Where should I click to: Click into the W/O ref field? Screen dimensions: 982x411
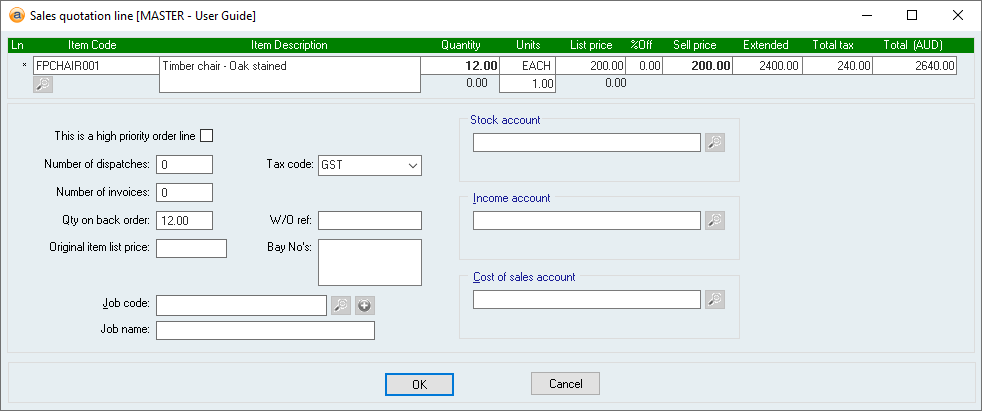(x=370, y=221)
